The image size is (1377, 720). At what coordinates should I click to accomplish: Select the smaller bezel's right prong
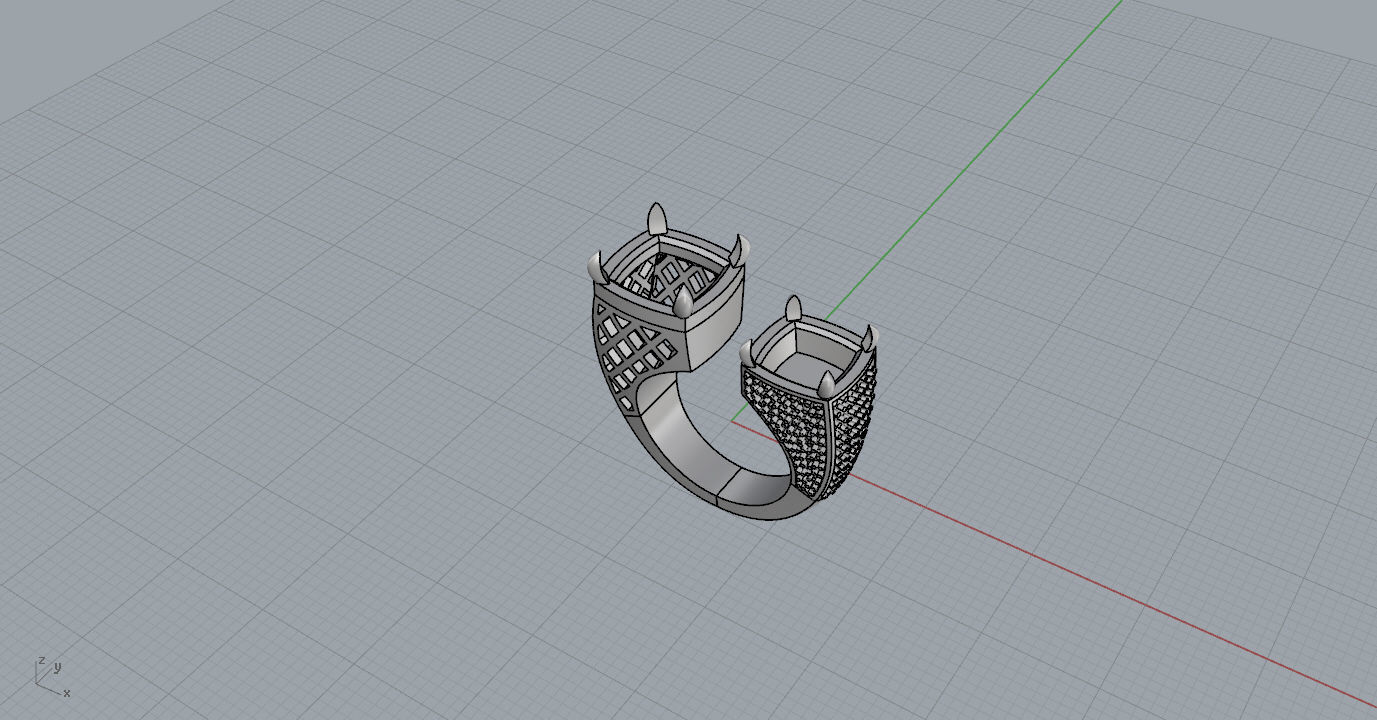pos(869,337)
